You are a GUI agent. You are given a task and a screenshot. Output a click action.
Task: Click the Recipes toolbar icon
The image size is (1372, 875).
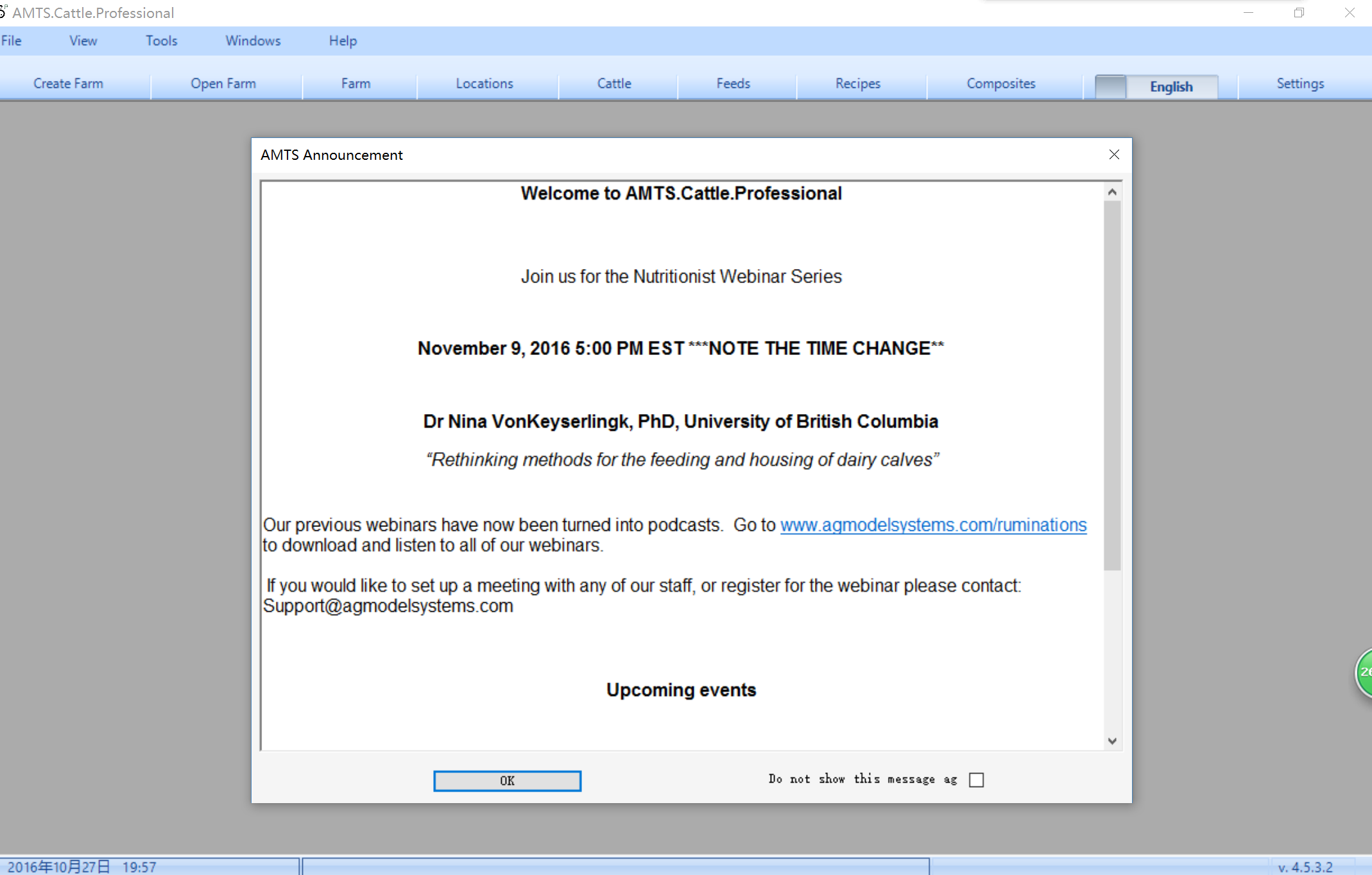pyautogui.click(x=857, y=83)
